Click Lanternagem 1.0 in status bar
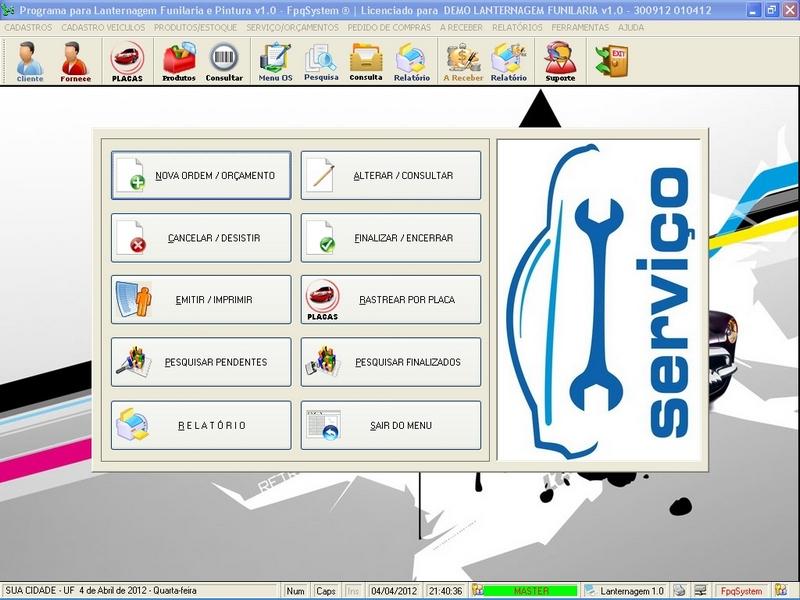The width and height of the screenshot is (800, 600). pyautogui.click(x=632, y=591)
